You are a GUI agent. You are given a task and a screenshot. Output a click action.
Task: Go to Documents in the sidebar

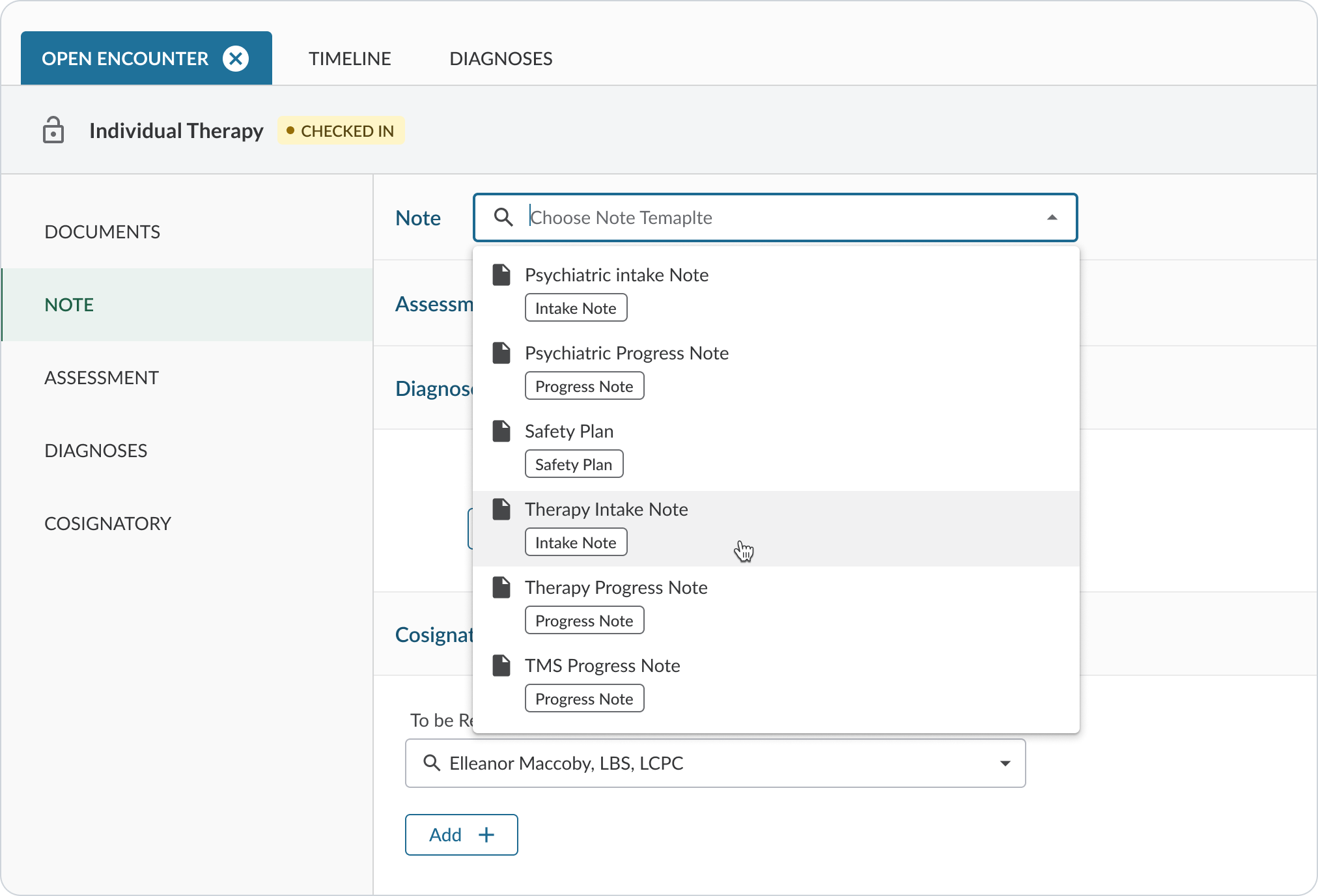(102, 232)
